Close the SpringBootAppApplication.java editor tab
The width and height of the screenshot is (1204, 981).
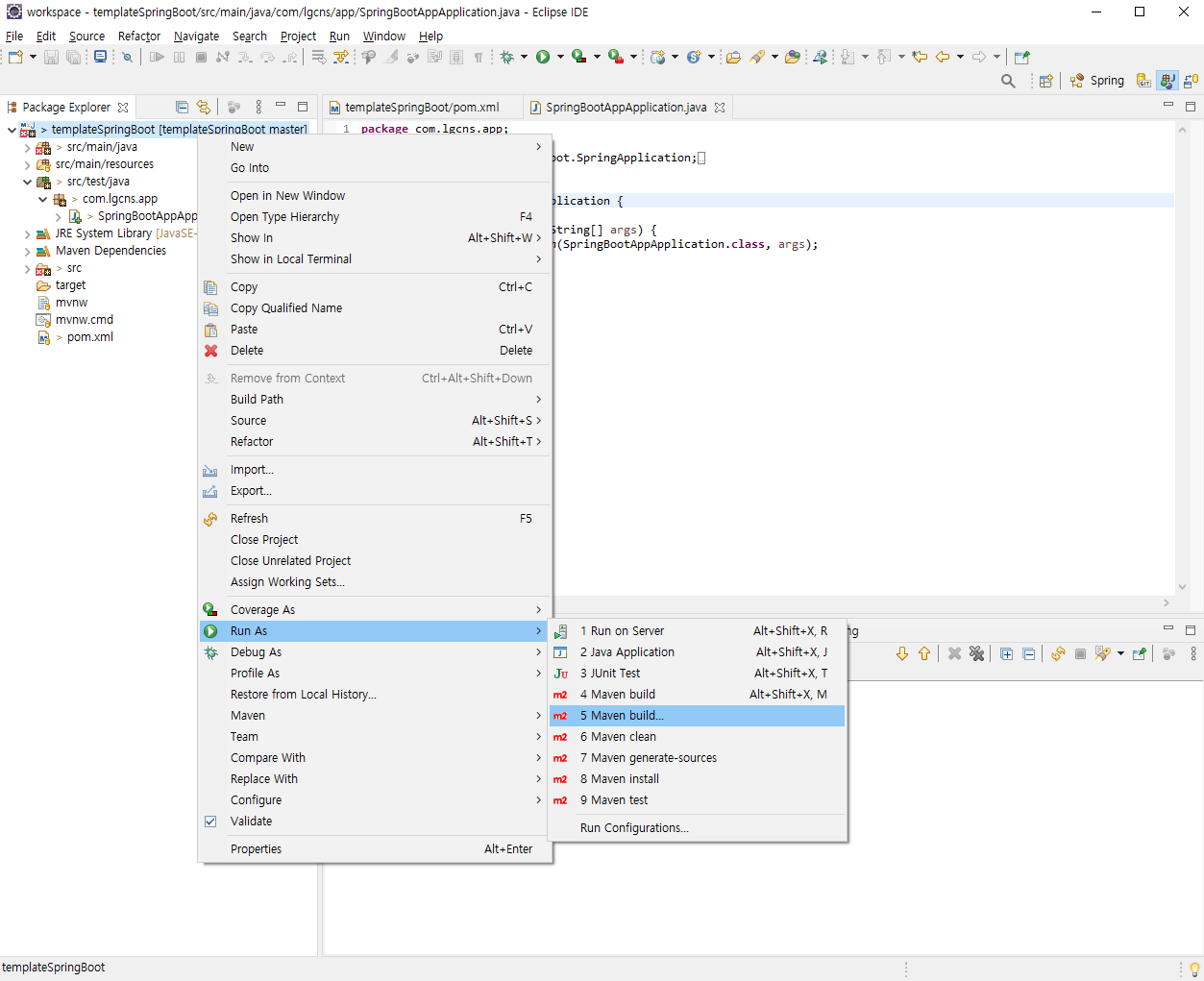pyautogui.click(x=720, y=108)
